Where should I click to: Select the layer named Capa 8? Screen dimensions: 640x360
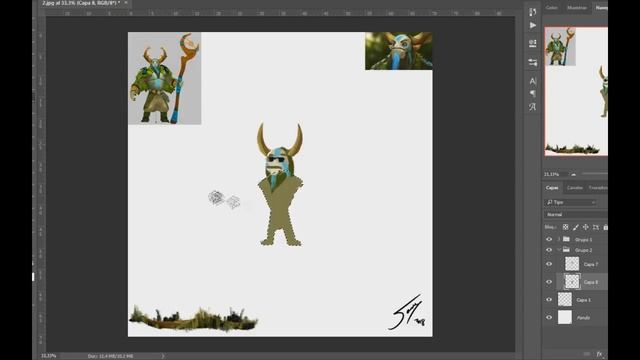[591, 282]
